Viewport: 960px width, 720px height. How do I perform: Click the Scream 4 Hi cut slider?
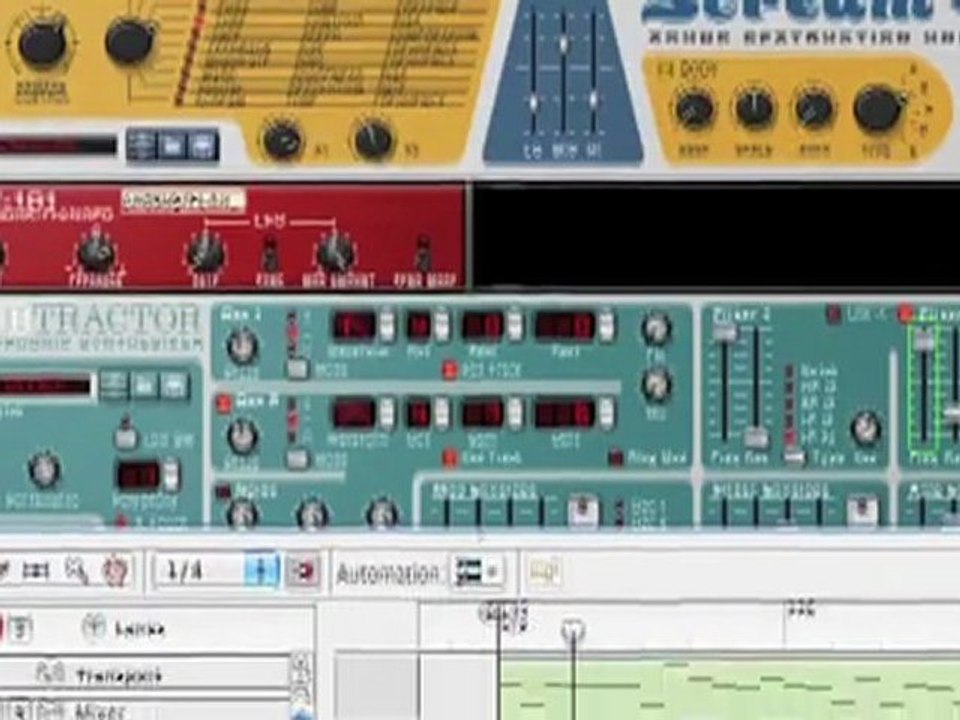click(593, 98)
